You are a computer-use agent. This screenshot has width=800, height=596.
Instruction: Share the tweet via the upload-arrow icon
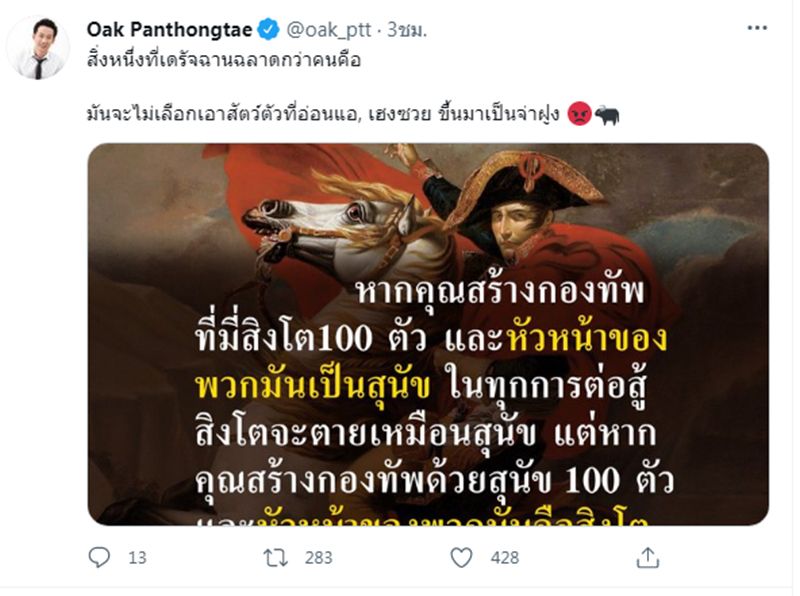[x=647, y=557]
